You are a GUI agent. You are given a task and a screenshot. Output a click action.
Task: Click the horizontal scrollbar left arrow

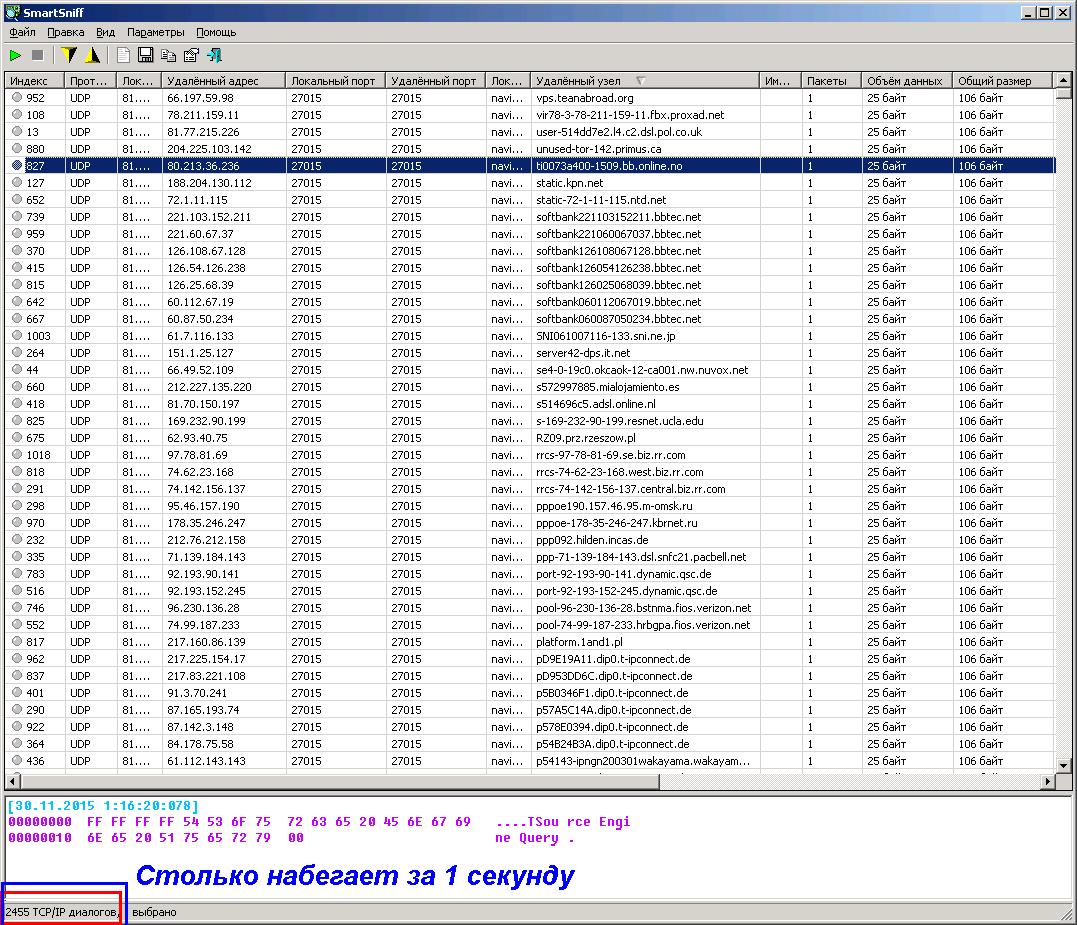(12, 781)
